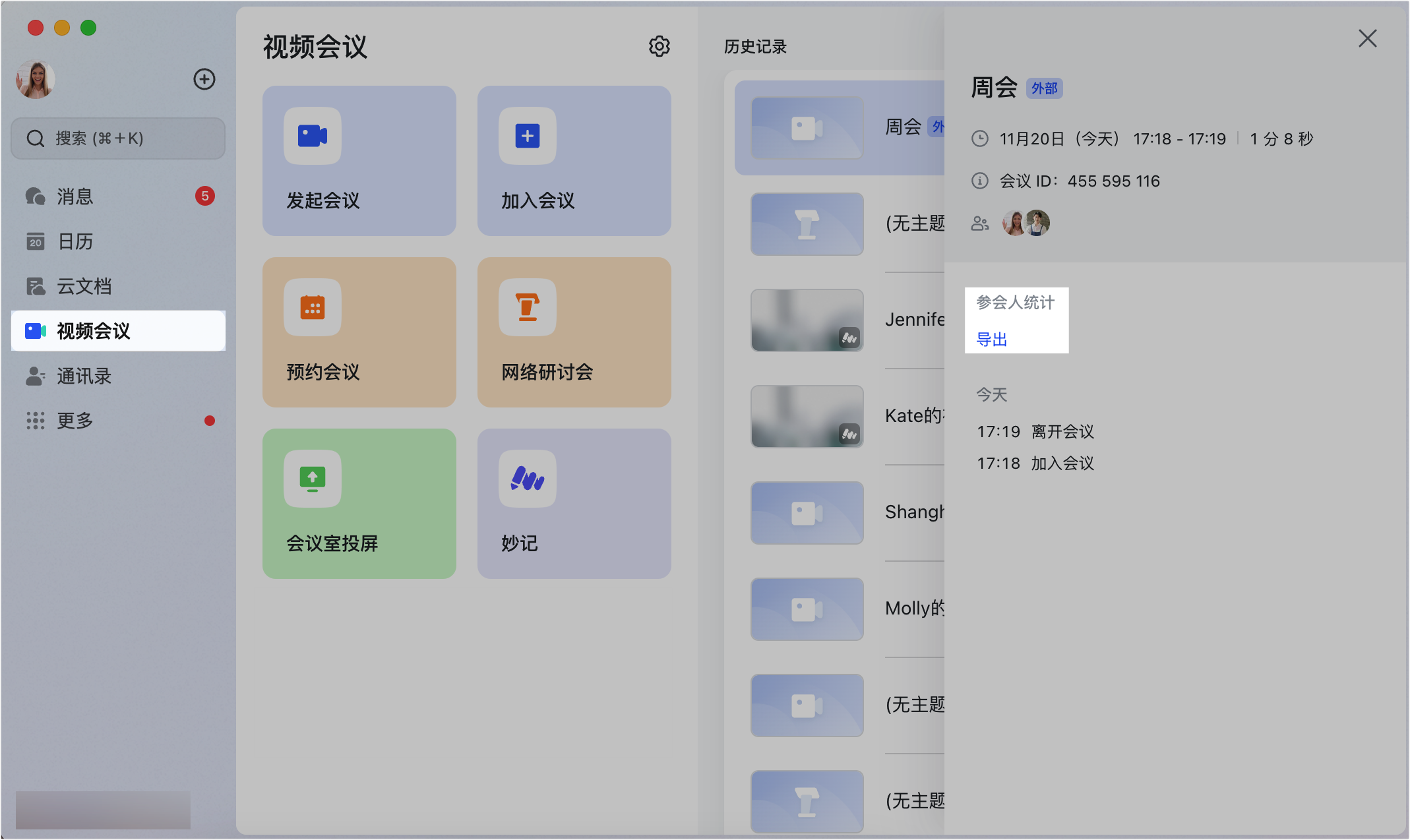Click the blue plus icon in 加入会议
Viewport: 1410px width, 840px height.
(x=528, y=136)
